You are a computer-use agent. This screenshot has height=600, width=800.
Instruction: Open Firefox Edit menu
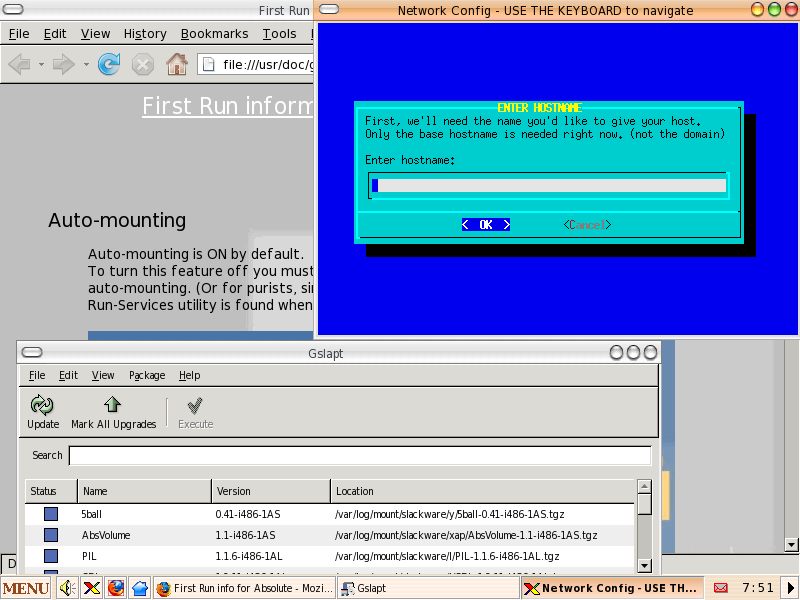click(55, 34)
